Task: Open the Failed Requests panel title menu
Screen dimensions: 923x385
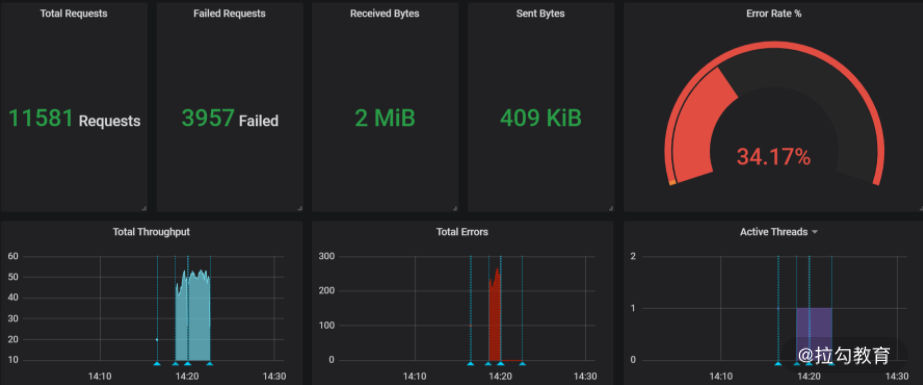Action: click(229, 14)
